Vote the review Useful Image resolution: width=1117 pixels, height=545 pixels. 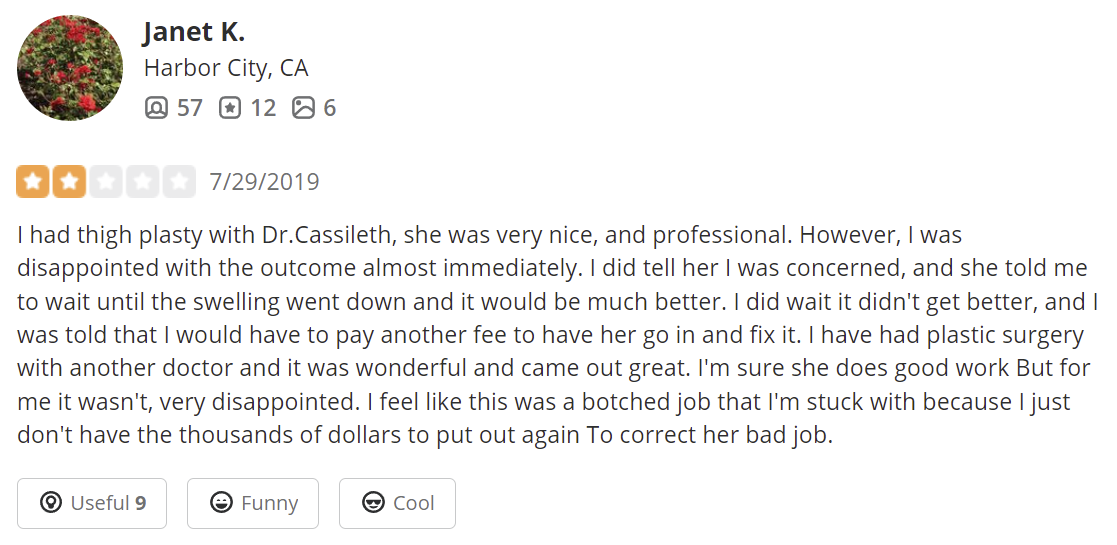[92, 503]
